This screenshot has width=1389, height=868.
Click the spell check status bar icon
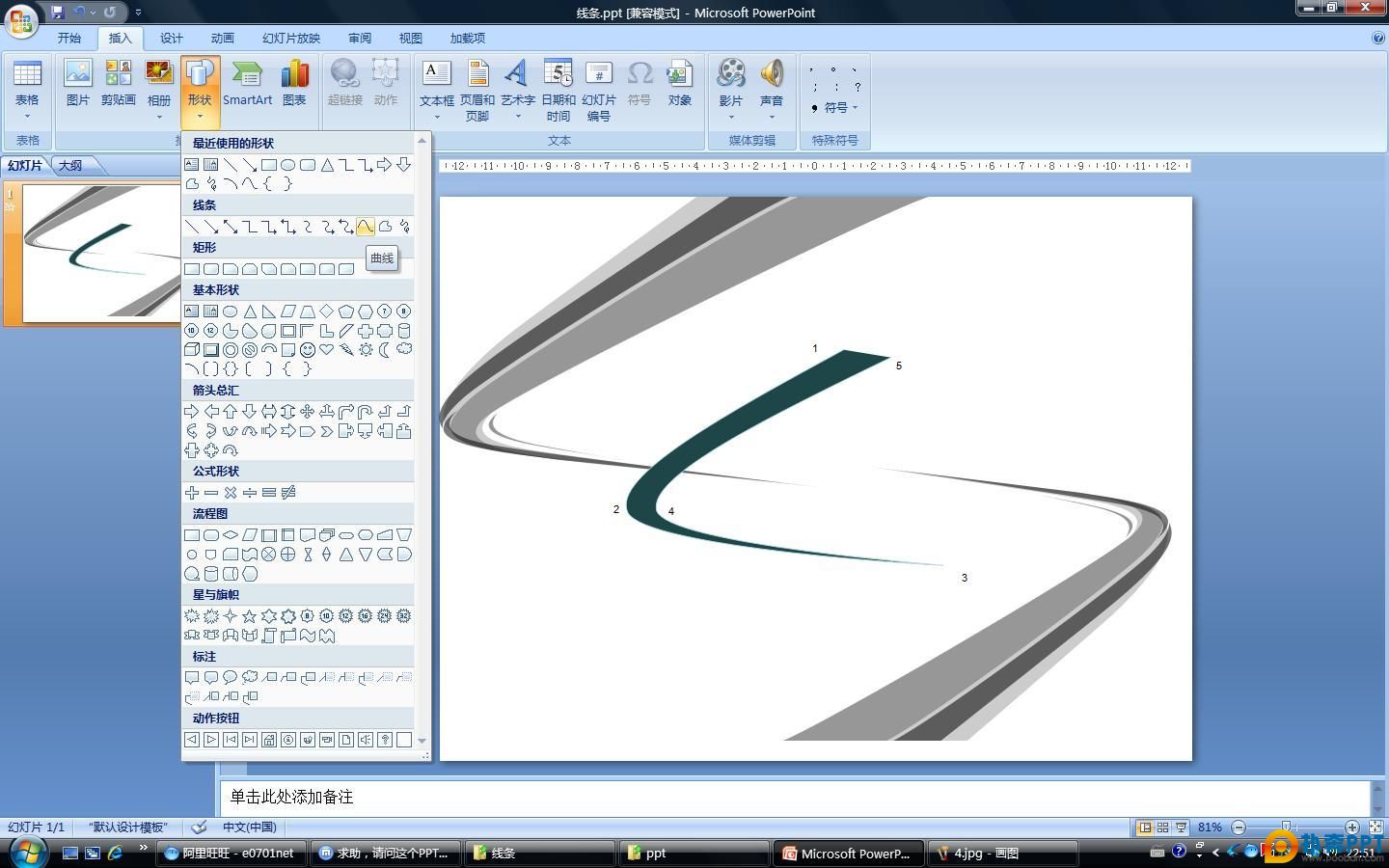point(199,827)
